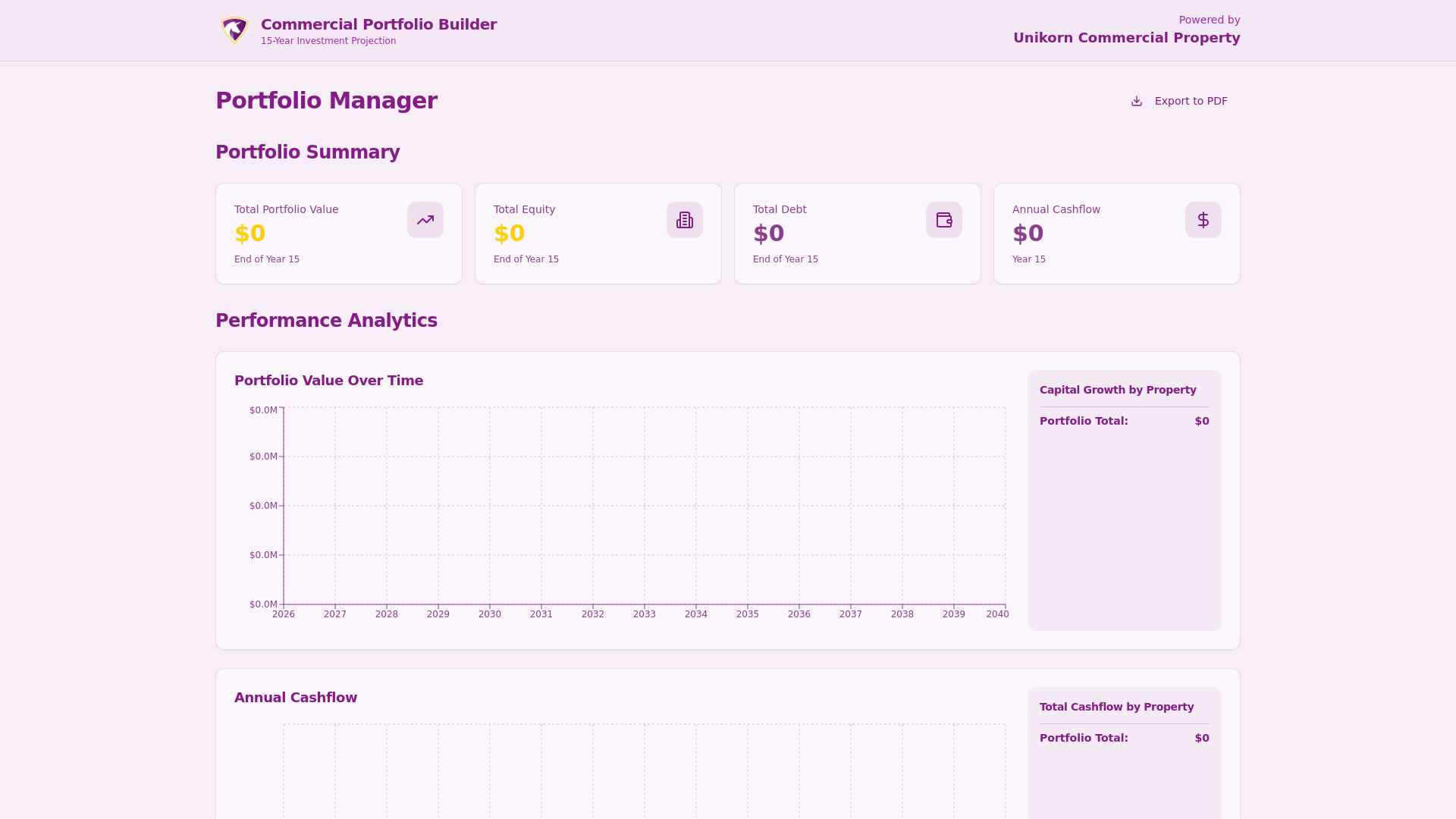The height and width of the screenshot is (819, 1456).
Task: Click the 2033 label on the value chart axis
Action: (644, 614)
